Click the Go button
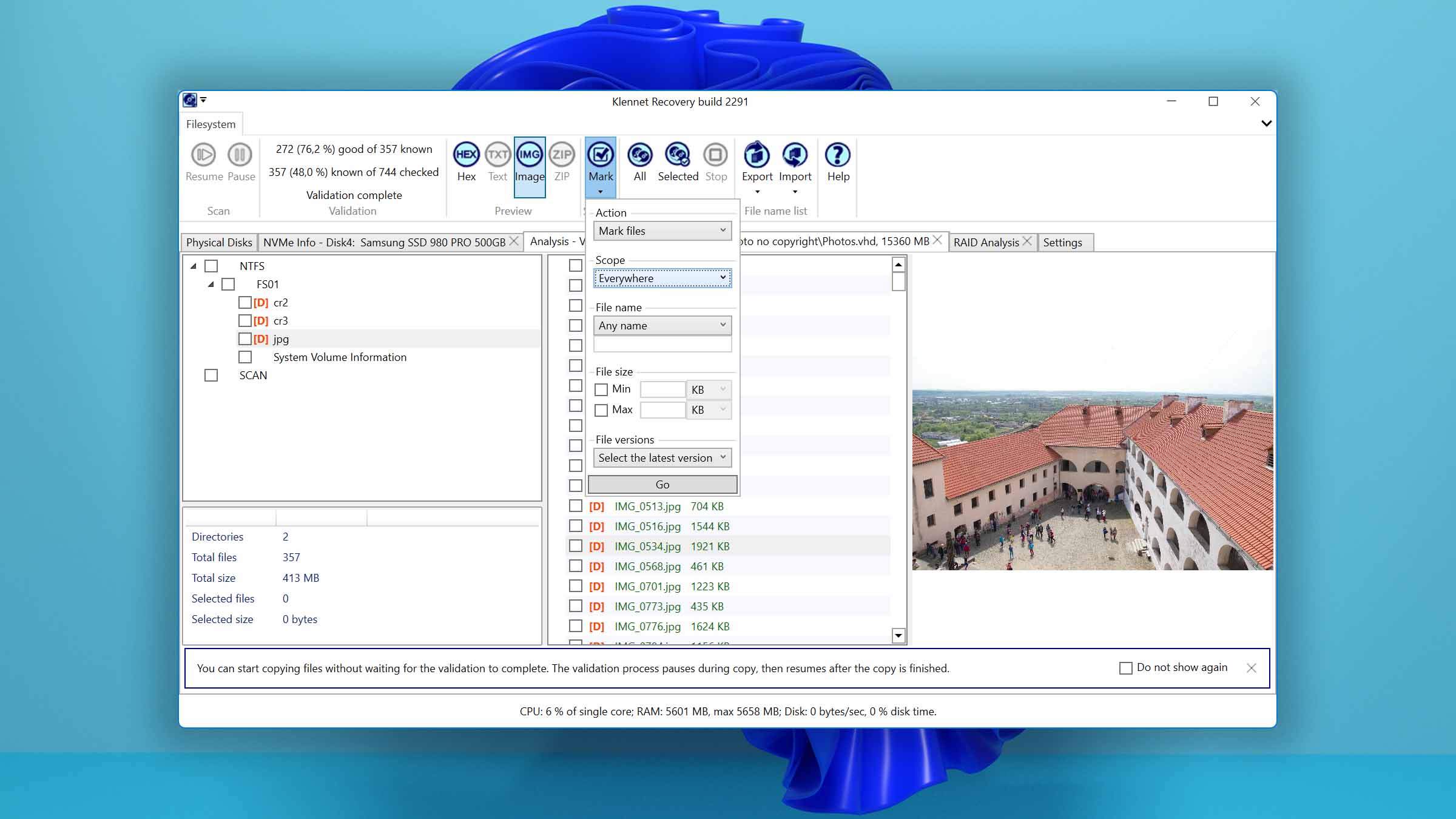The image size is (1456, 819). (662, 484)
